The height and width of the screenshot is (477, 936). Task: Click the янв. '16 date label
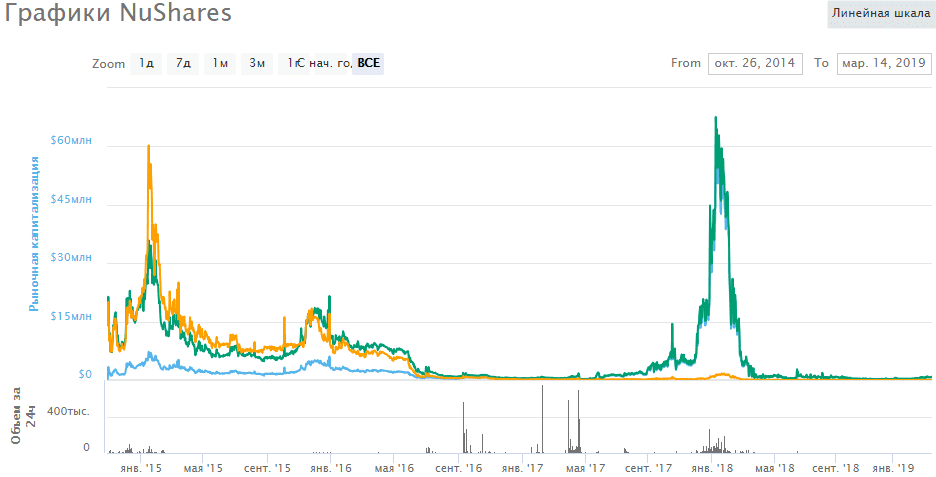(x=331, y=468)
